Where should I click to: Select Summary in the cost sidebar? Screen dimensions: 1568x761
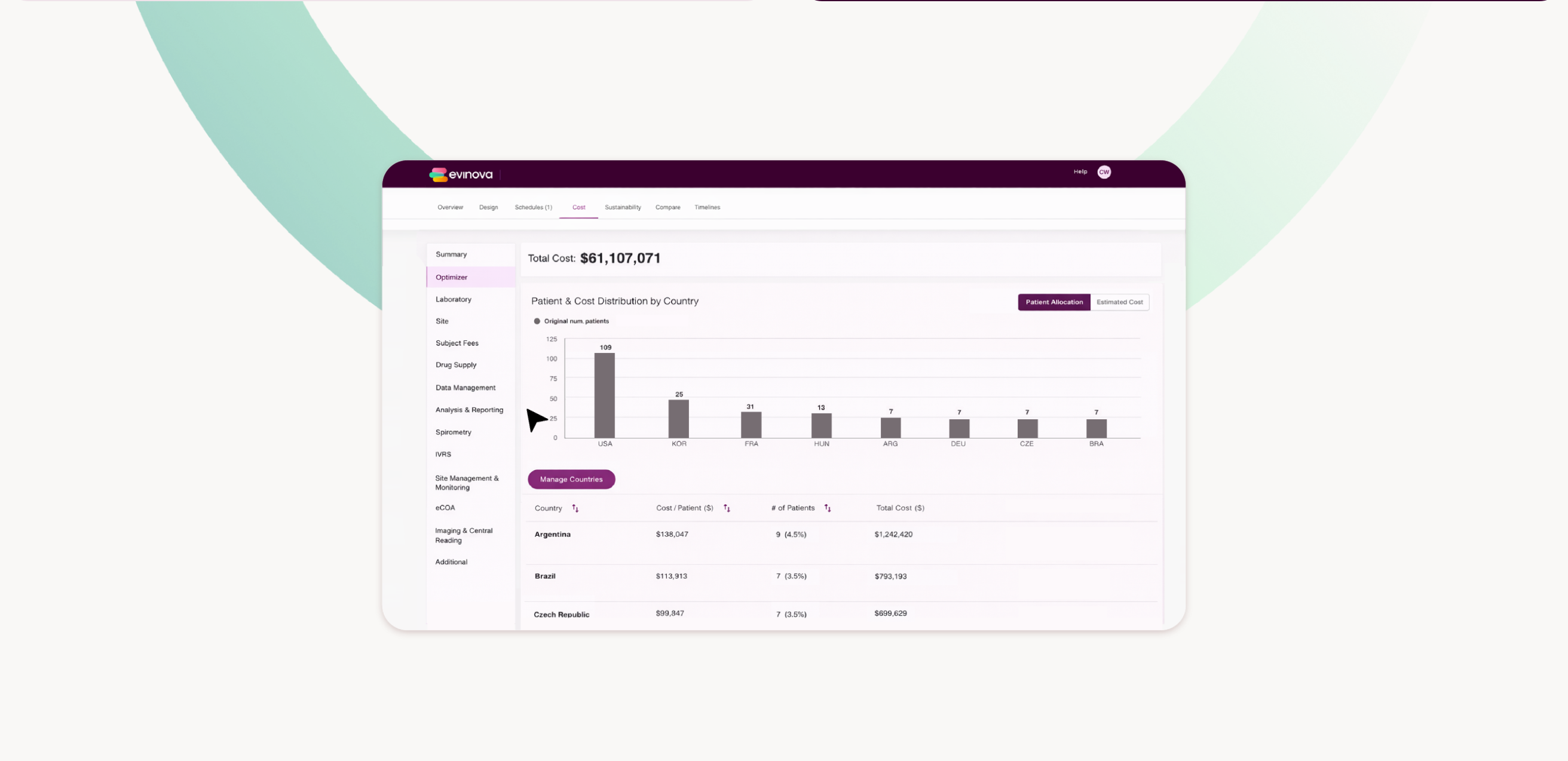pyautogui.click(x=451, y=254)
